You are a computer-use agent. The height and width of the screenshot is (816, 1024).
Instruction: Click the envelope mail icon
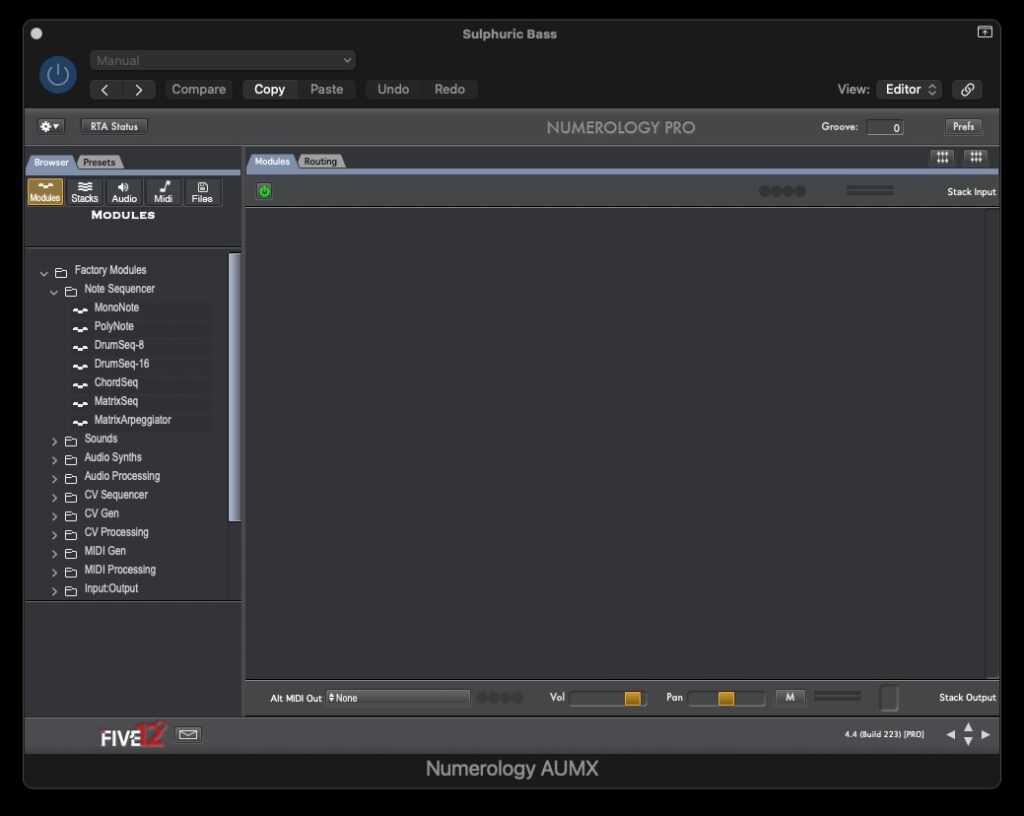click(x=188, y=735)
